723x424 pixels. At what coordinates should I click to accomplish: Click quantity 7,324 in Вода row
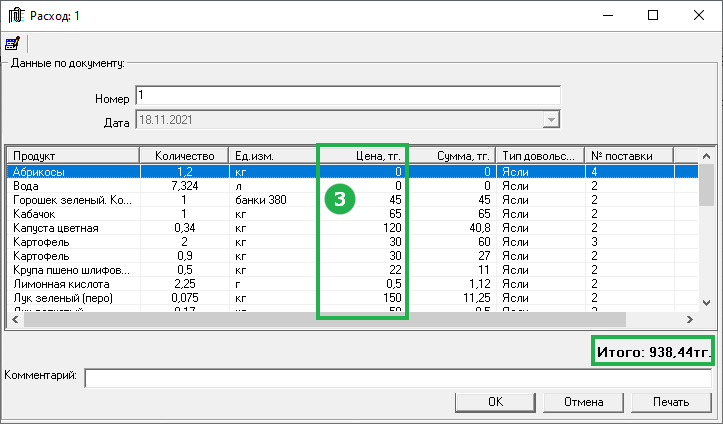[x=184, y=186]
